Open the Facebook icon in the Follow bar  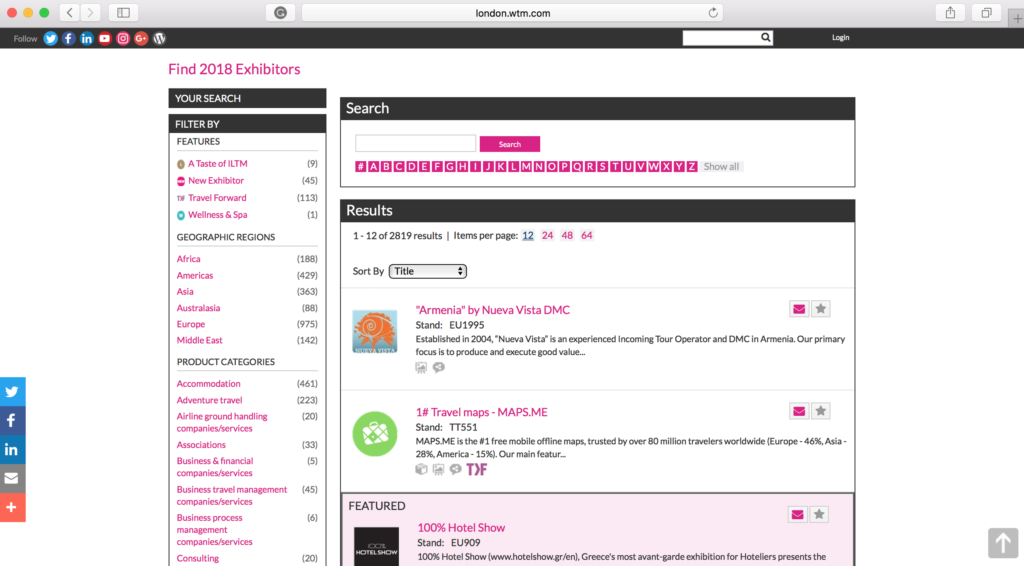point(69,39)
